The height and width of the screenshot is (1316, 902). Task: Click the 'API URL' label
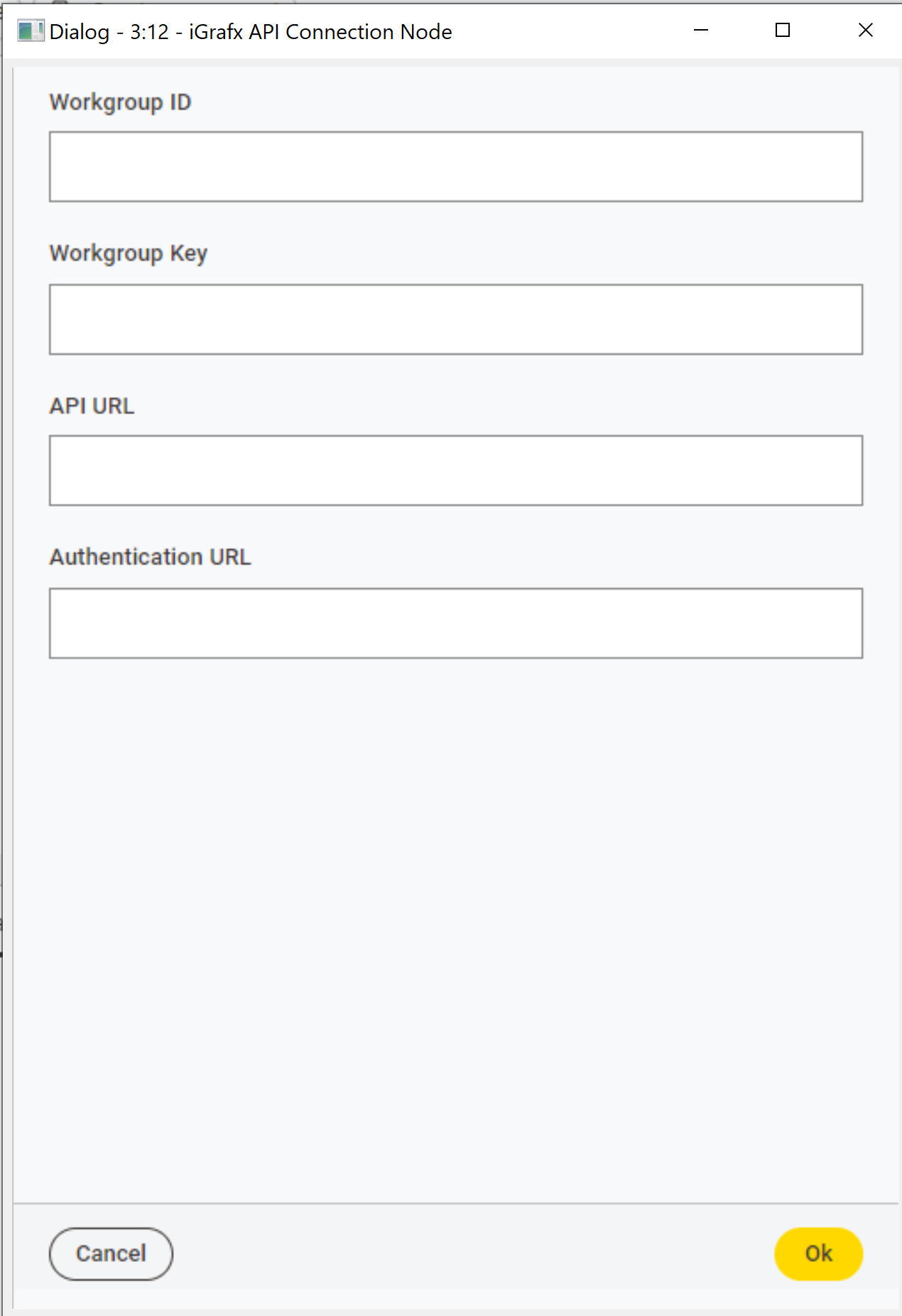(92, 406)
